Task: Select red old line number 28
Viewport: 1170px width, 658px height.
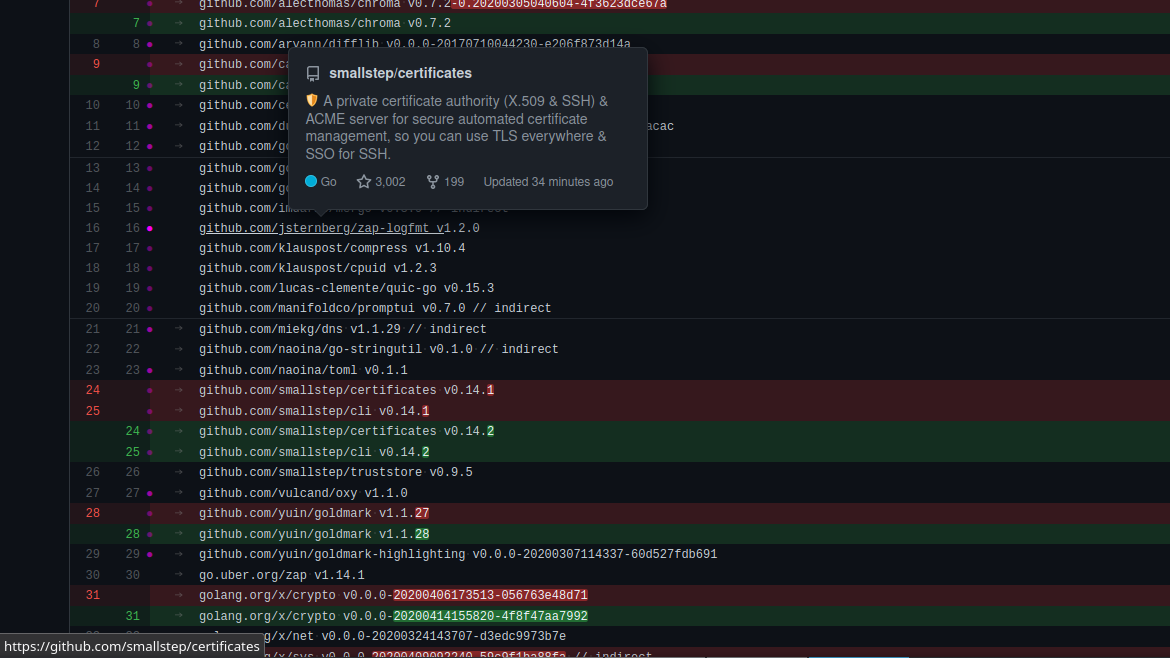Action: (x=93, y=513)
